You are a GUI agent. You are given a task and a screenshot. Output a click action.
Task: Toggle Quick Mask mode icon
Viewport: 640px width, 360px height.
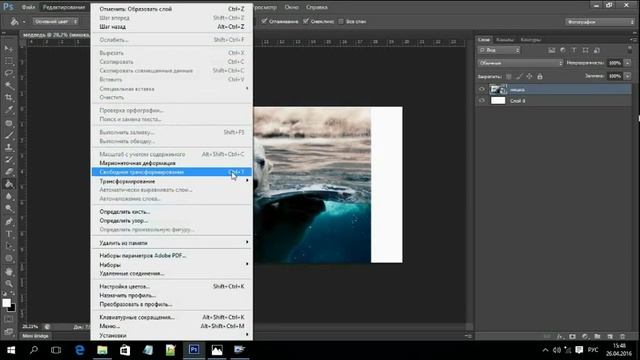9,319
